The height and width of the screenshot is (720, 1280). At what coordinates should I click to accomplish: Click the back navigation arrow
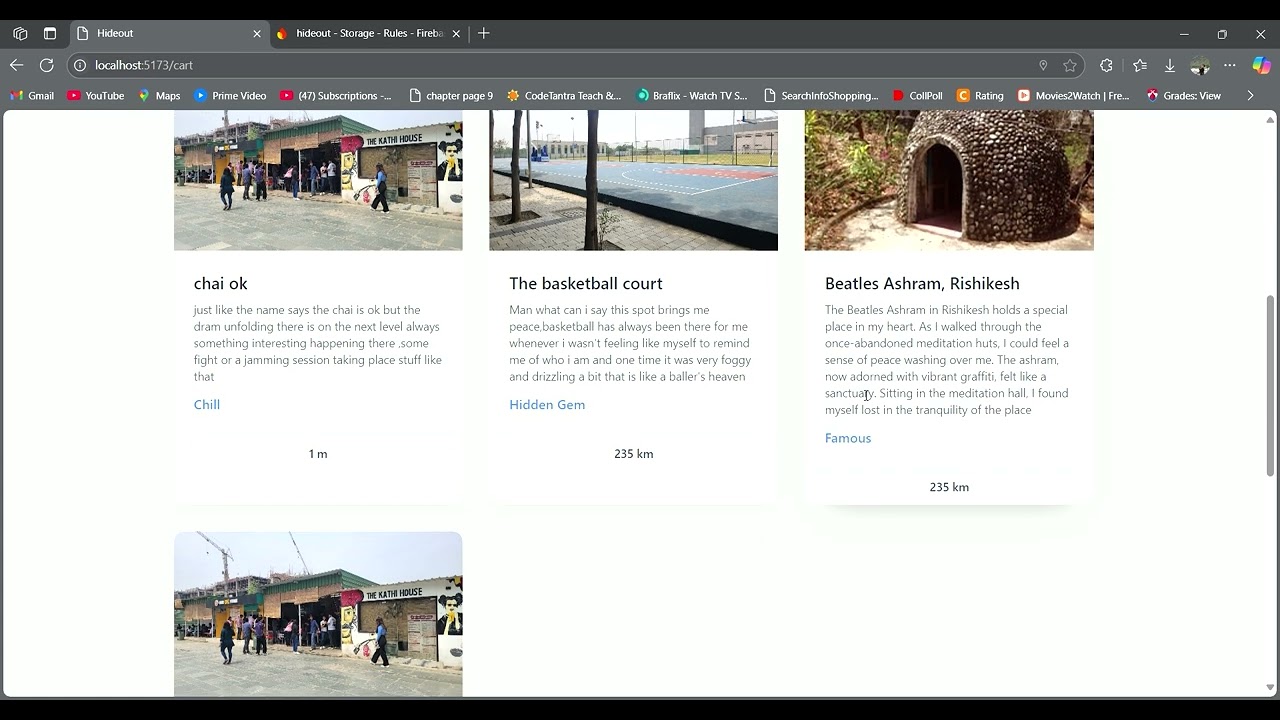tap(16, 64)
